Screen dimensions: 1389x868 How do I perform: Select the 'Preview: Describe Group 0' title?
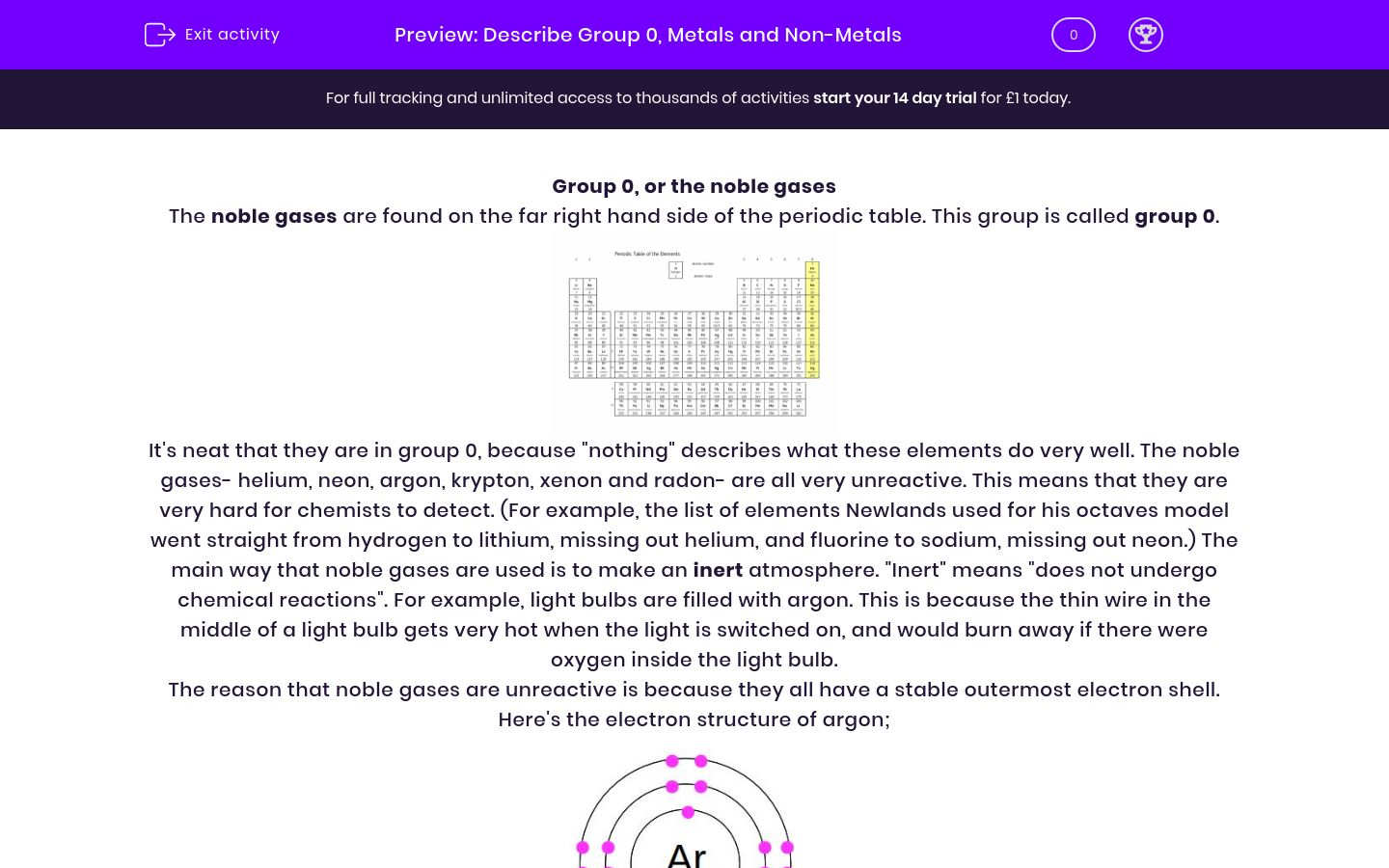pos(647,35)
